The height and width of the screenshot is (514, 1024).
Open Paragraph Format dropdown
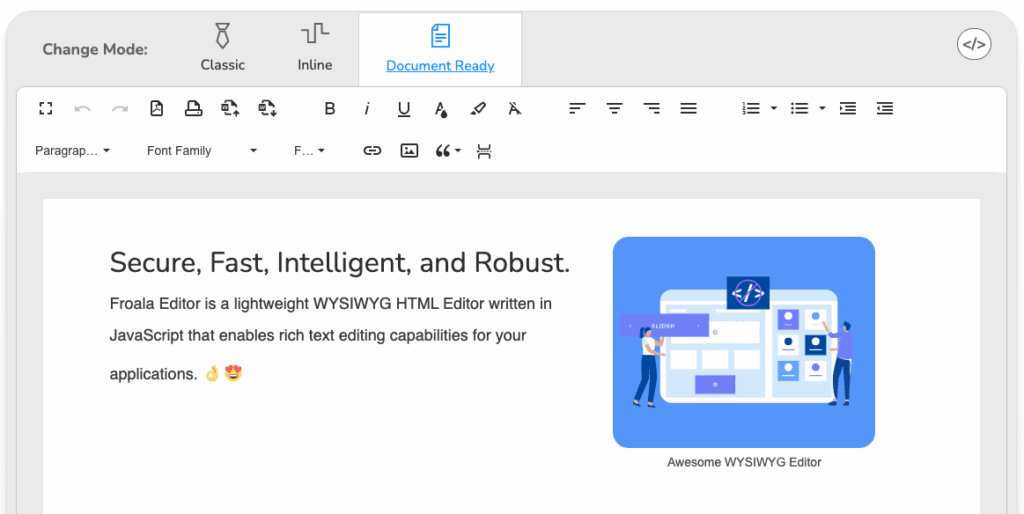(72, 151)
